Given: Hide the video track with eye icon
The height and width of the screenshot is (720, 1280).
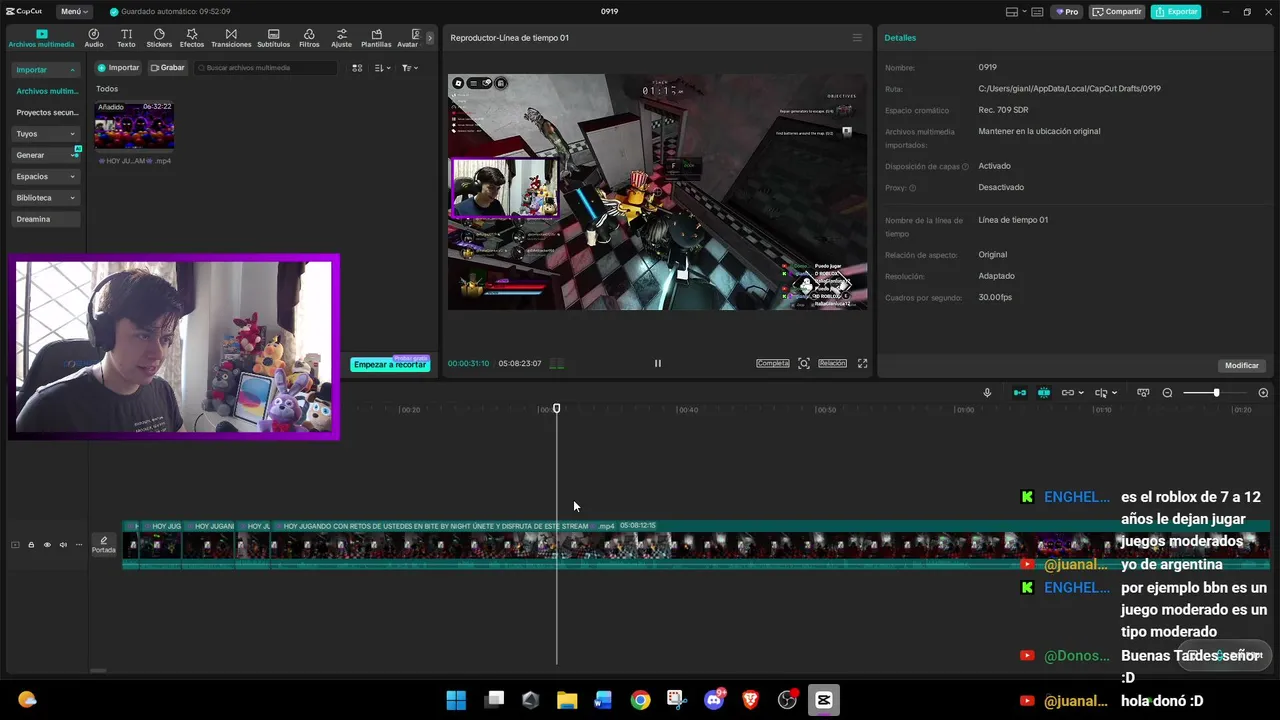Looking at the screenshot, I should click(x=47, y=545).
